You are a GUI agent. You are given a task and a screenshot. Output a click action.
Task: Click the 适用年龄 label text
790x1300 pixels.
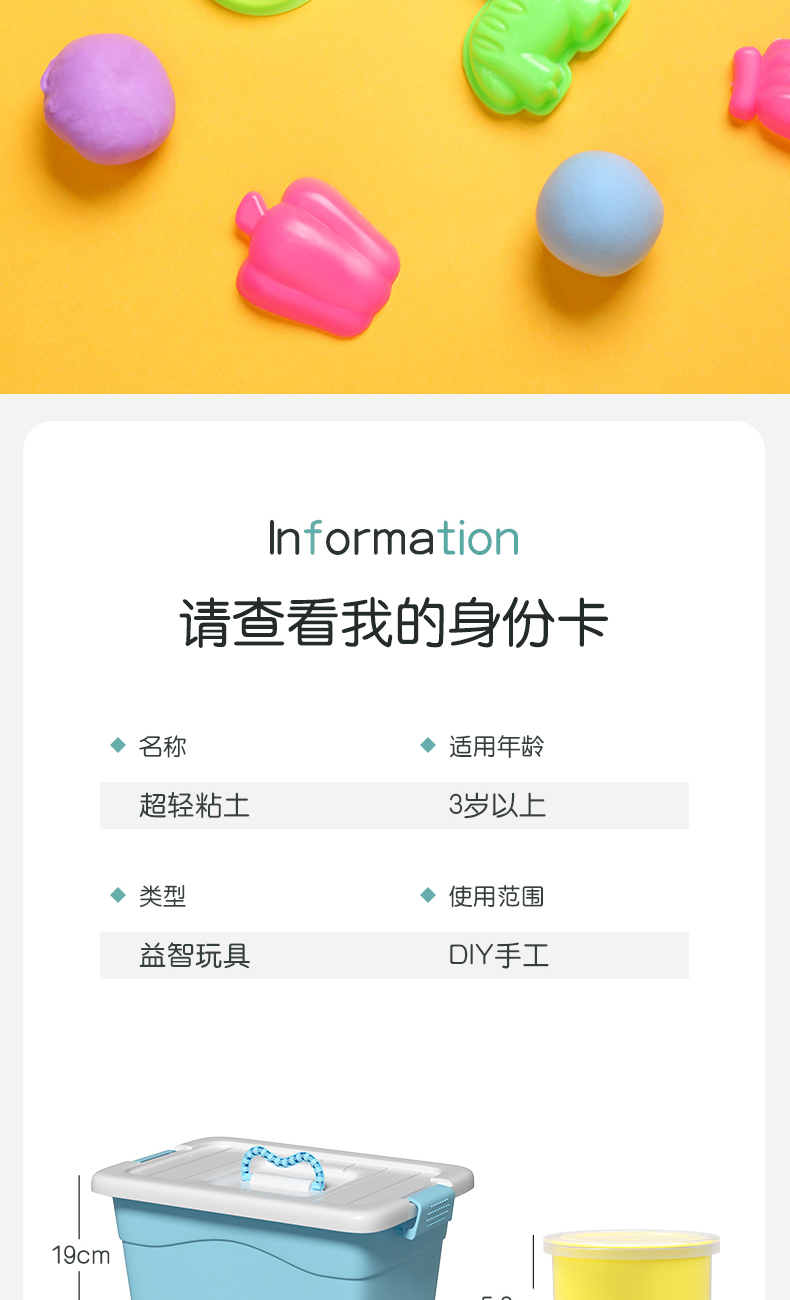pyautogui.click(x=496, y=746)
